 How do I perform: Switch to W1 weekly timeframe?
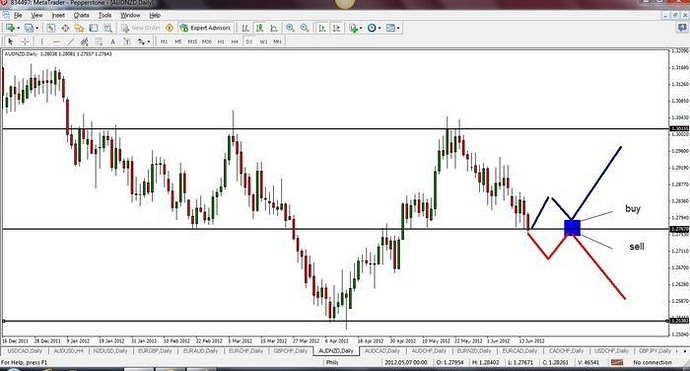point(263,41)
